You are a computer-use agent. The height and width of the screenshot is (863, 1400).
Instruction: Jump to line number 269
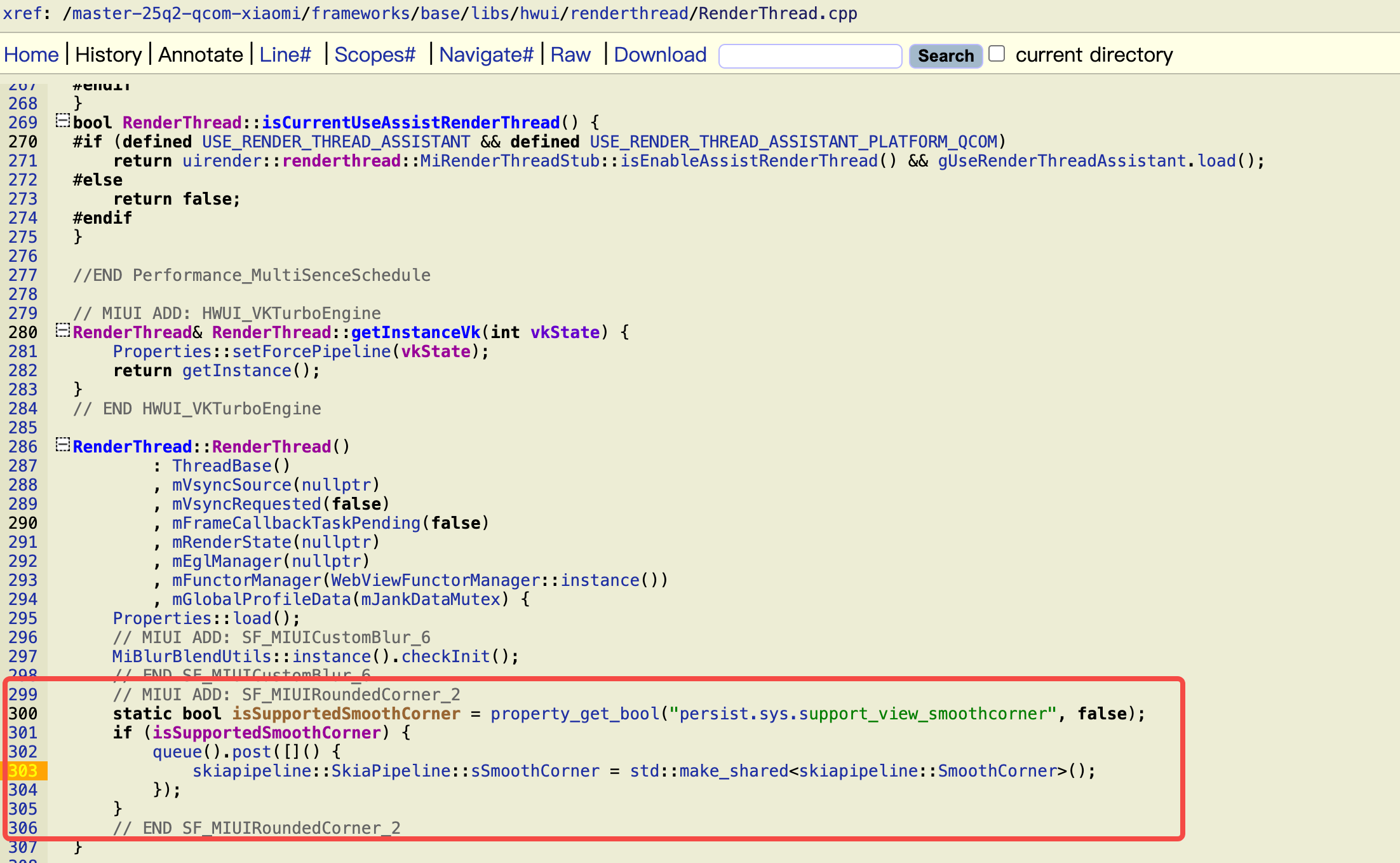click(23, 123)
